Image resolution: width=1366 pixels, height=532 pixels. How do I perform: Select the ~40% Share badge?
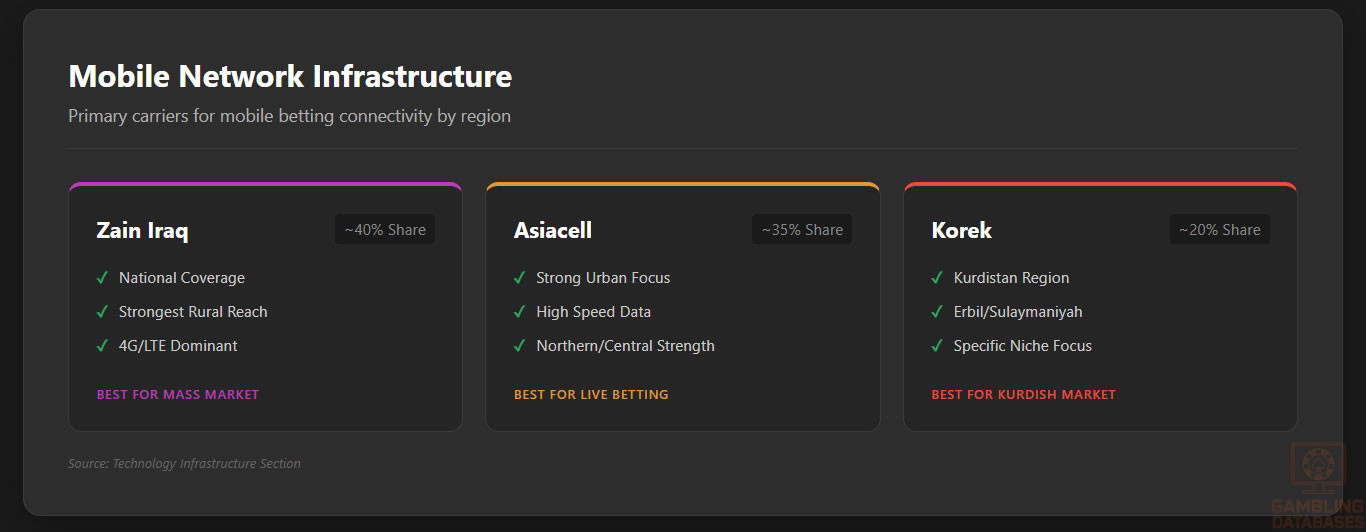pos(385,230)
